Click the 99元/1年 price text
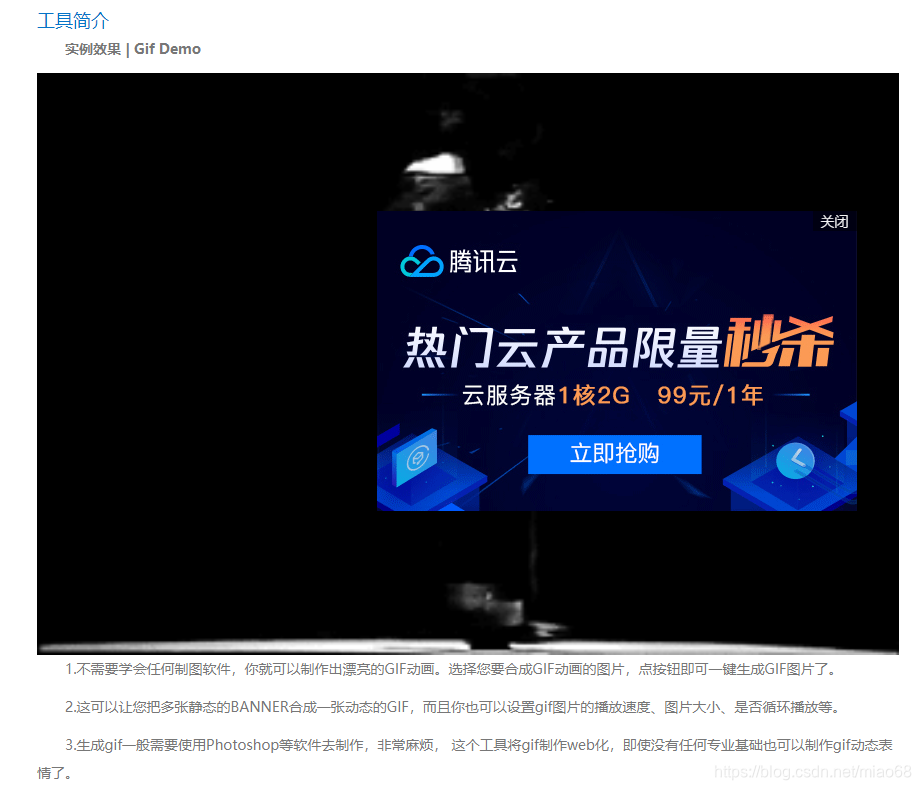 coord(710,395)
